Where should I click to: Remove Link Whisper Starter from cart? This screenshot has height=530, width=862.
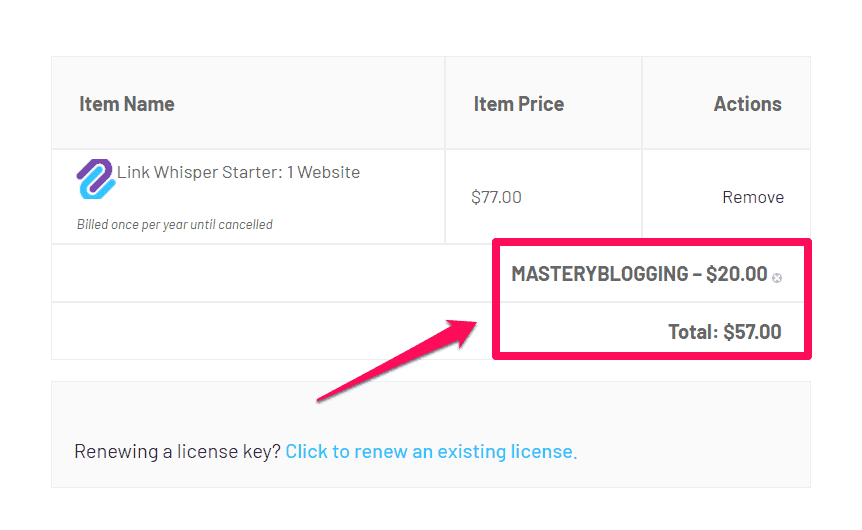[x=752, y=197]
